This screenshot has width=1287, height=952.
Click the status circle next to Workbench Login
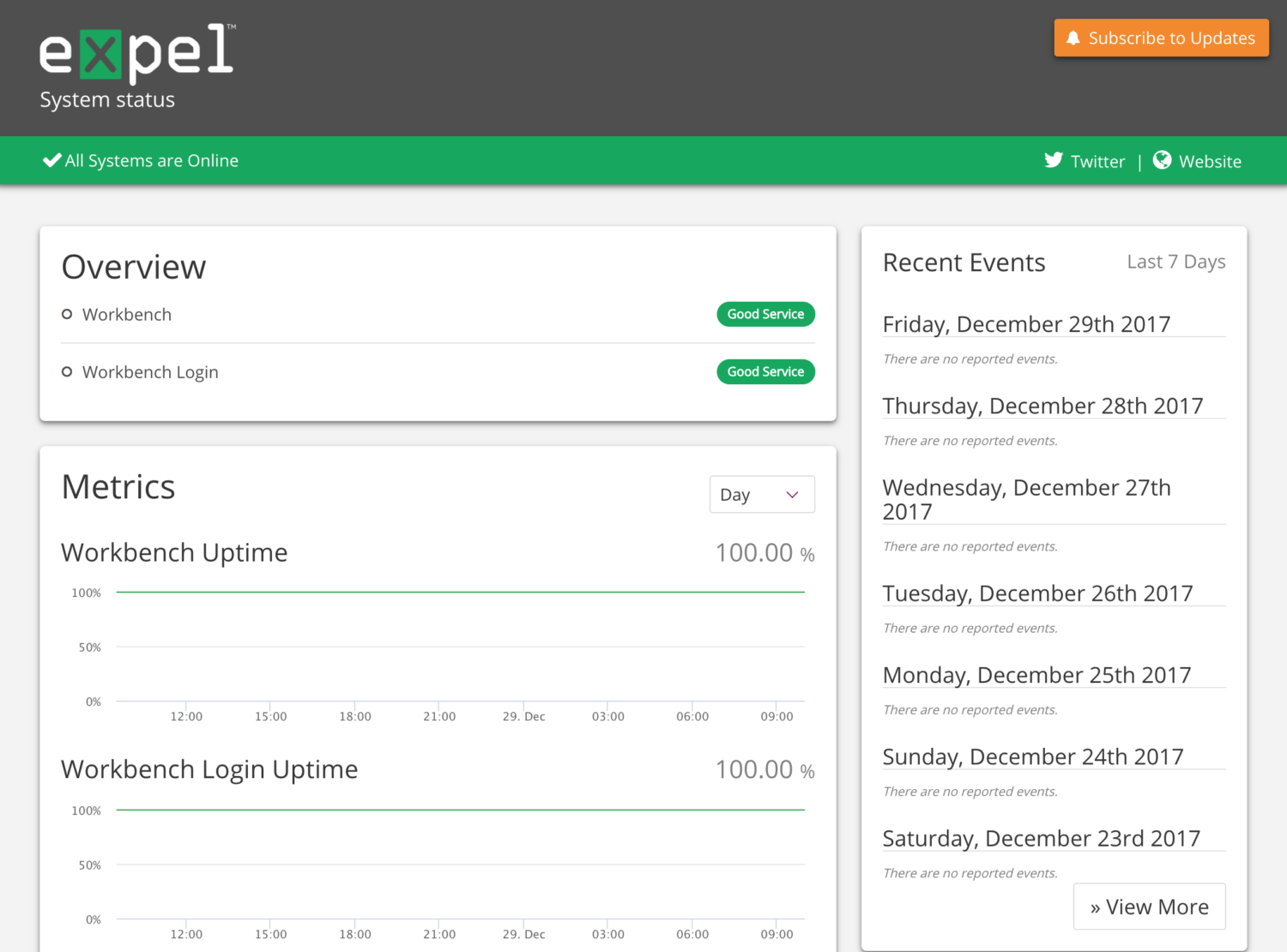[x=67, y=371]
